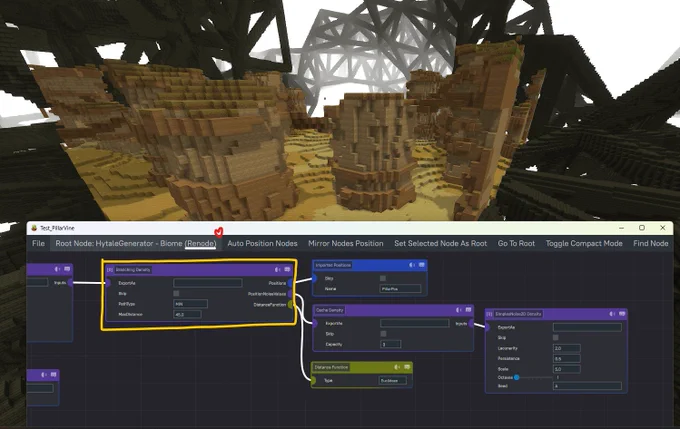Select the Imported Positions node title
680x429 pixels.
[x=333, y=265]
